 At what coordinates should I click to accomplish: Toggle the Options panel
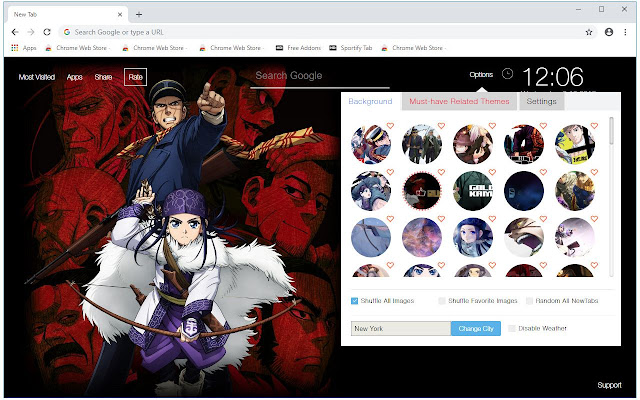click(x=481, y=75)
